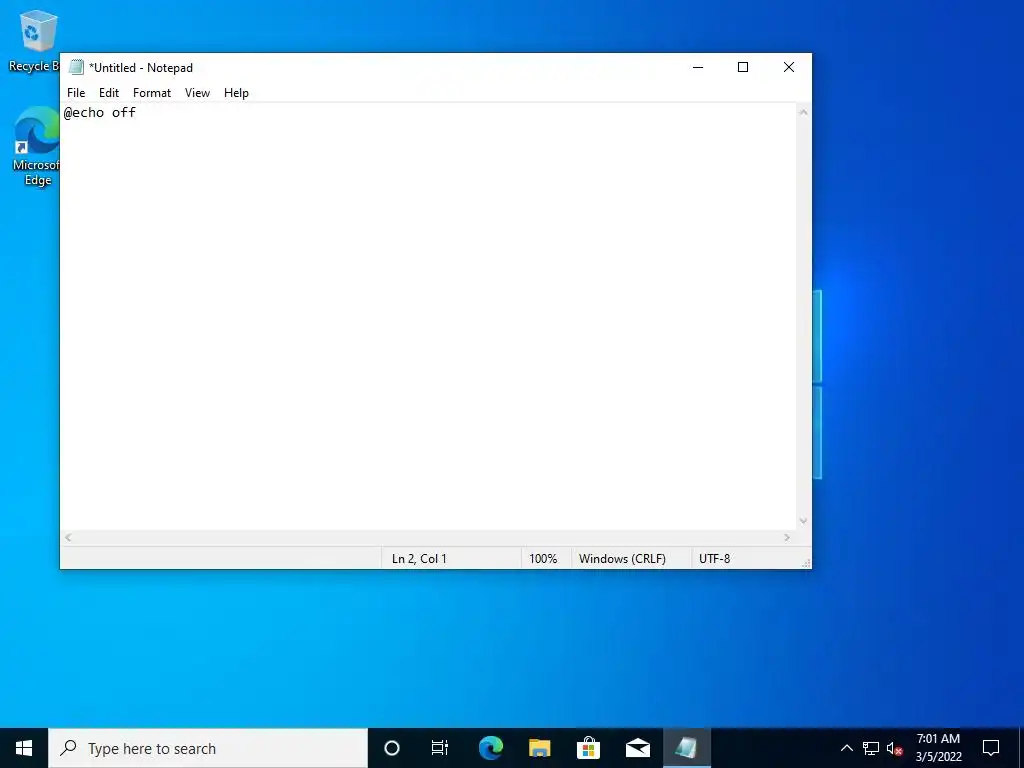Click the Notepad taskbar button
Screen dimensions: 1024x768
[686, 748]
